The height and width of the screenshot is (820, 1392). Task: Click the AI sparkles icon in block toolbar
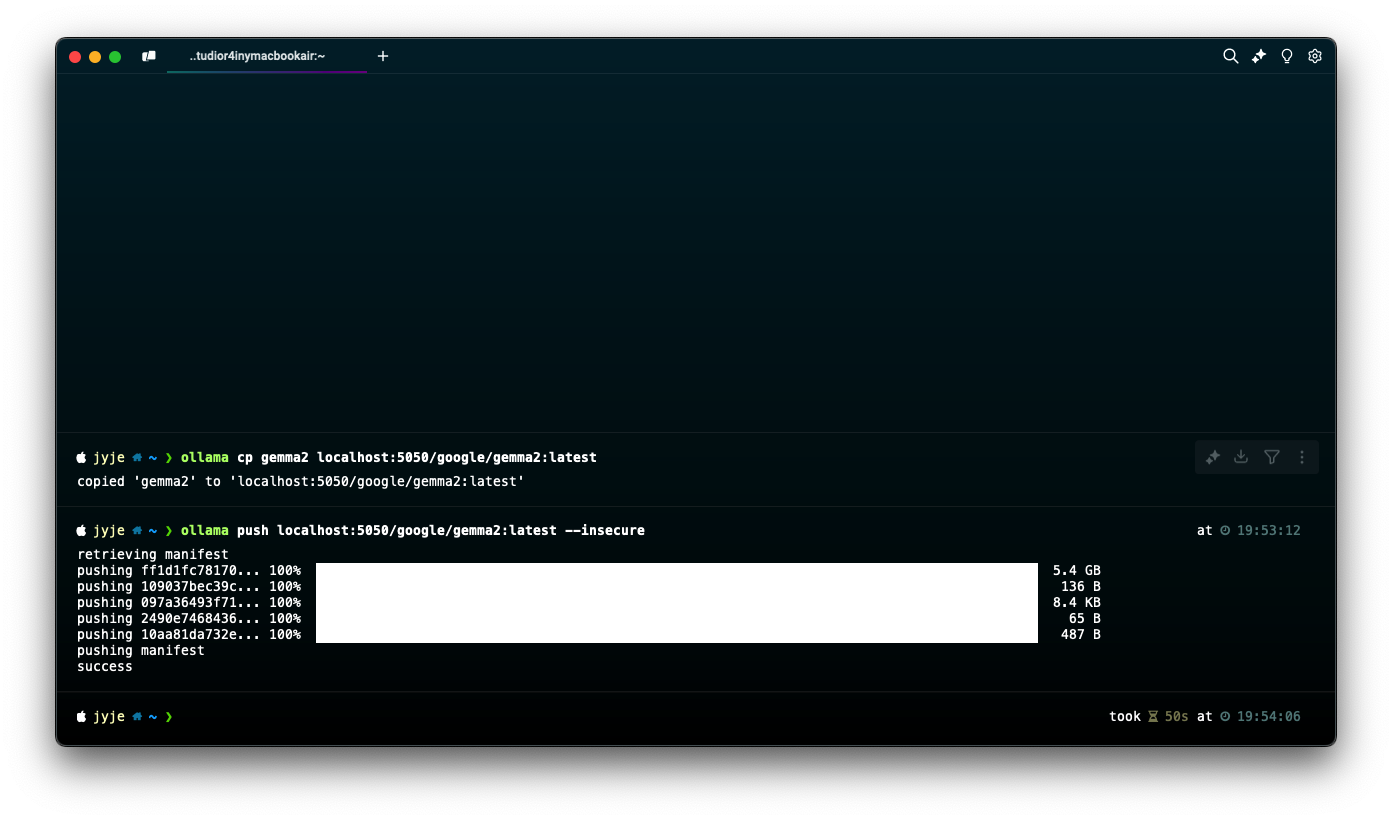(x=1213, y=457)
